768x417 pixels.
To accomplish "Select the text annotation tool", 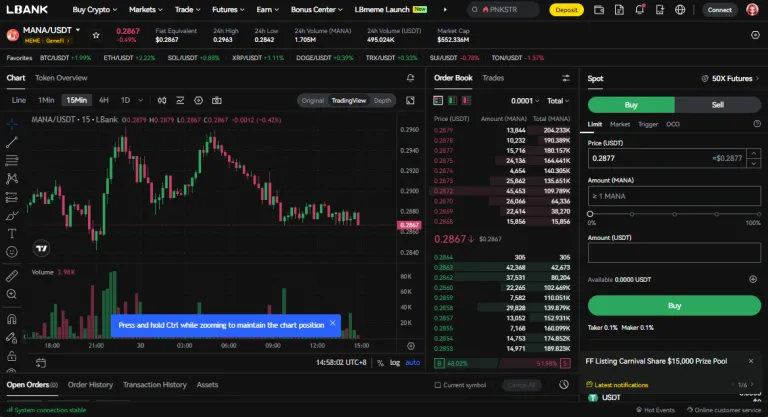I will click(x=12, y=234).
